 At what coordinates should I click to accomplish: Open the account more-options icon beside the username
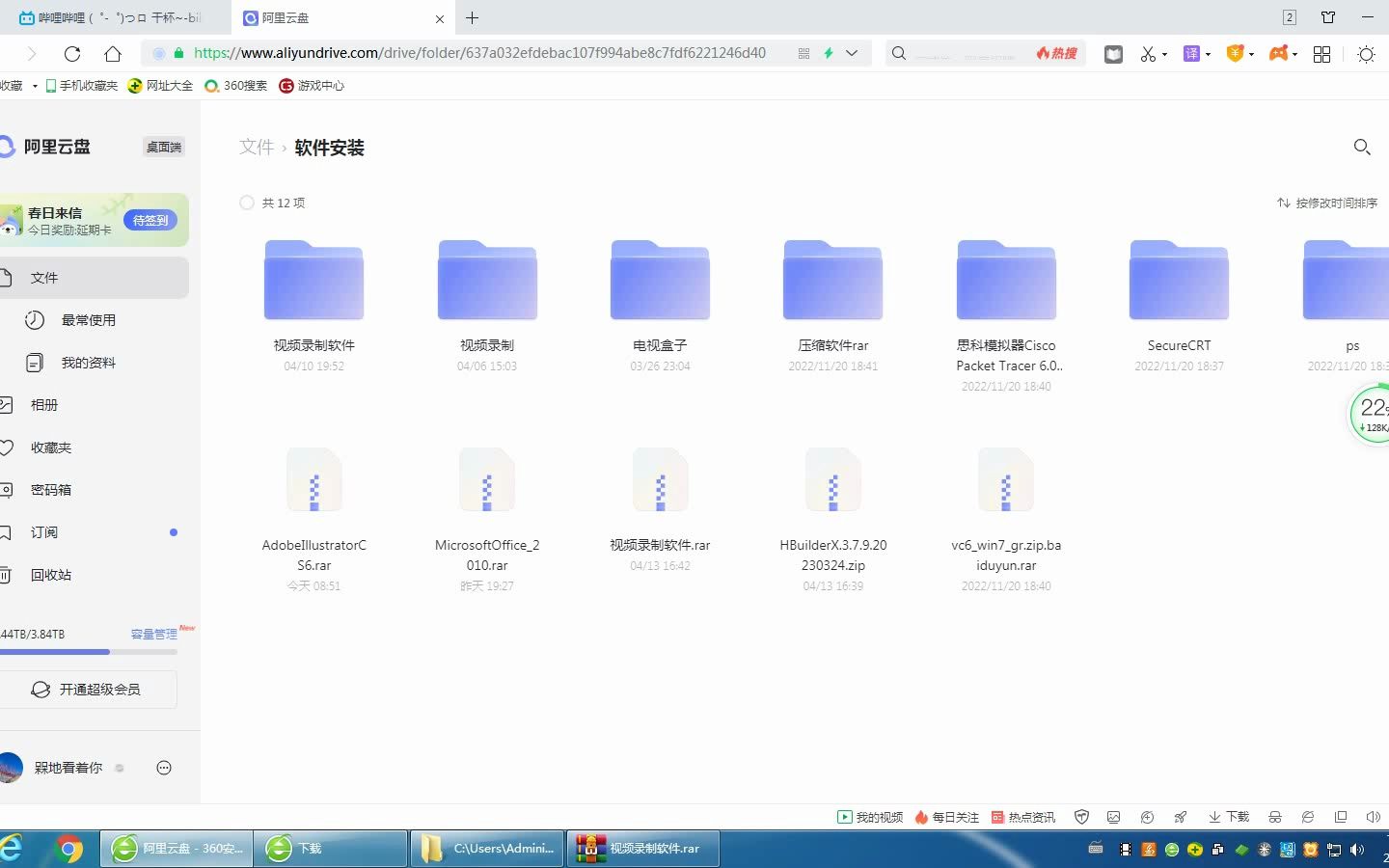tap(164, 768)
